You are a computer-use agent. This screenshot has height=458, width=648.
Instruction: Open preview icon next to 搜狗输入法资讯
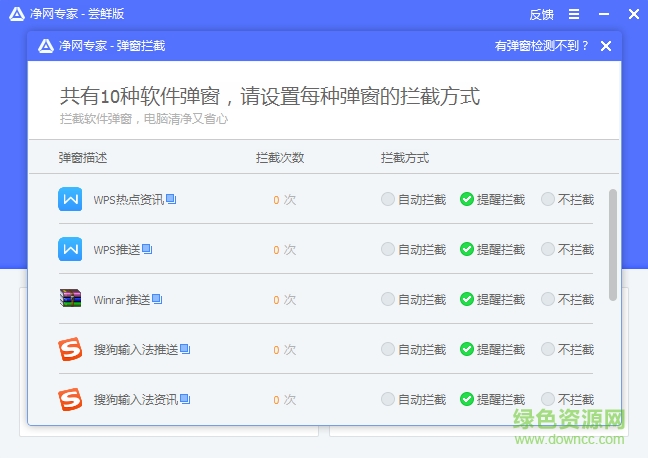(x=185, y=399)
